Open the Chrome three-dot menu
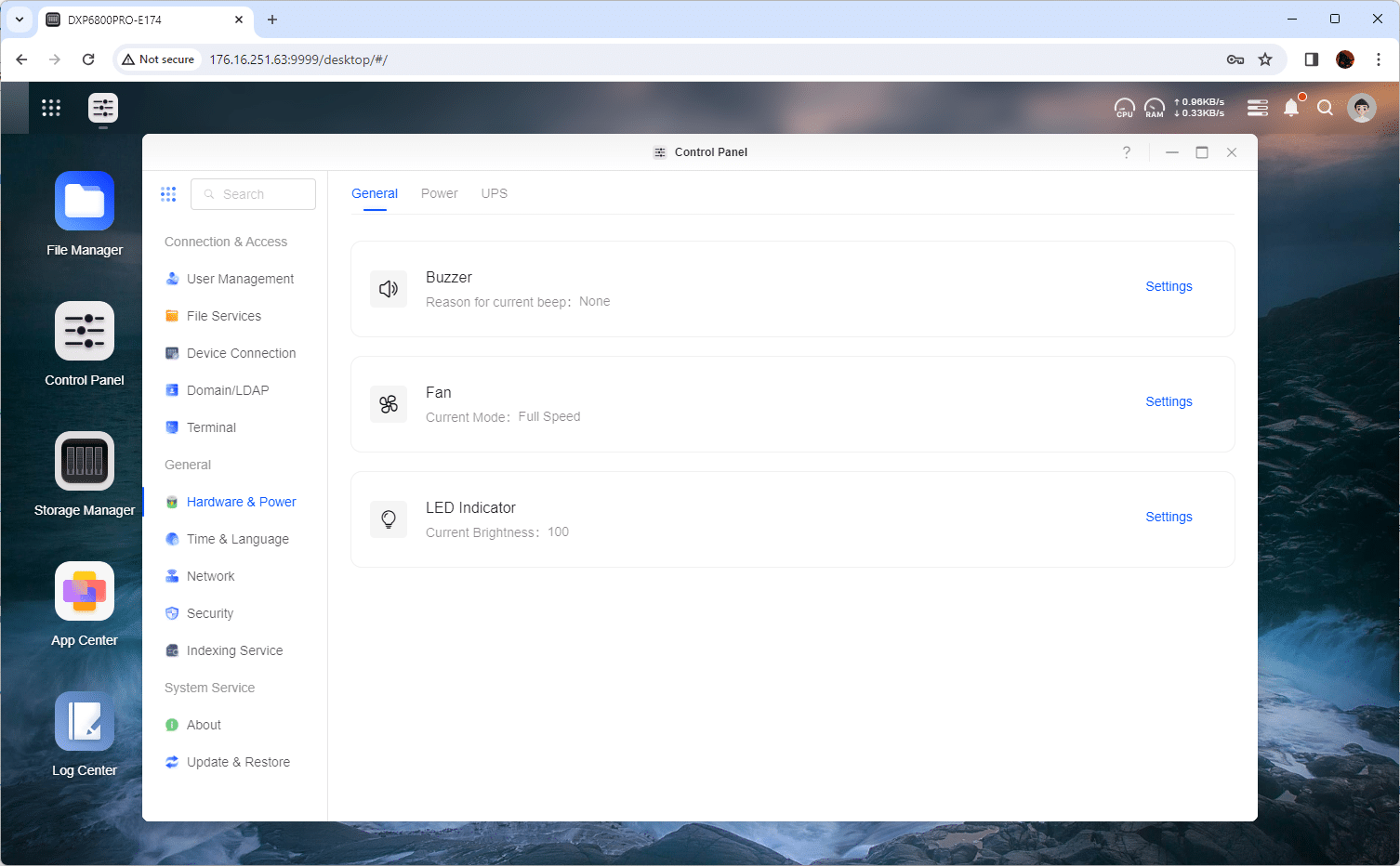Image resolution: width=1400 pixels, height=866 pixels. pyautogui.click(x=1379, y=59)
